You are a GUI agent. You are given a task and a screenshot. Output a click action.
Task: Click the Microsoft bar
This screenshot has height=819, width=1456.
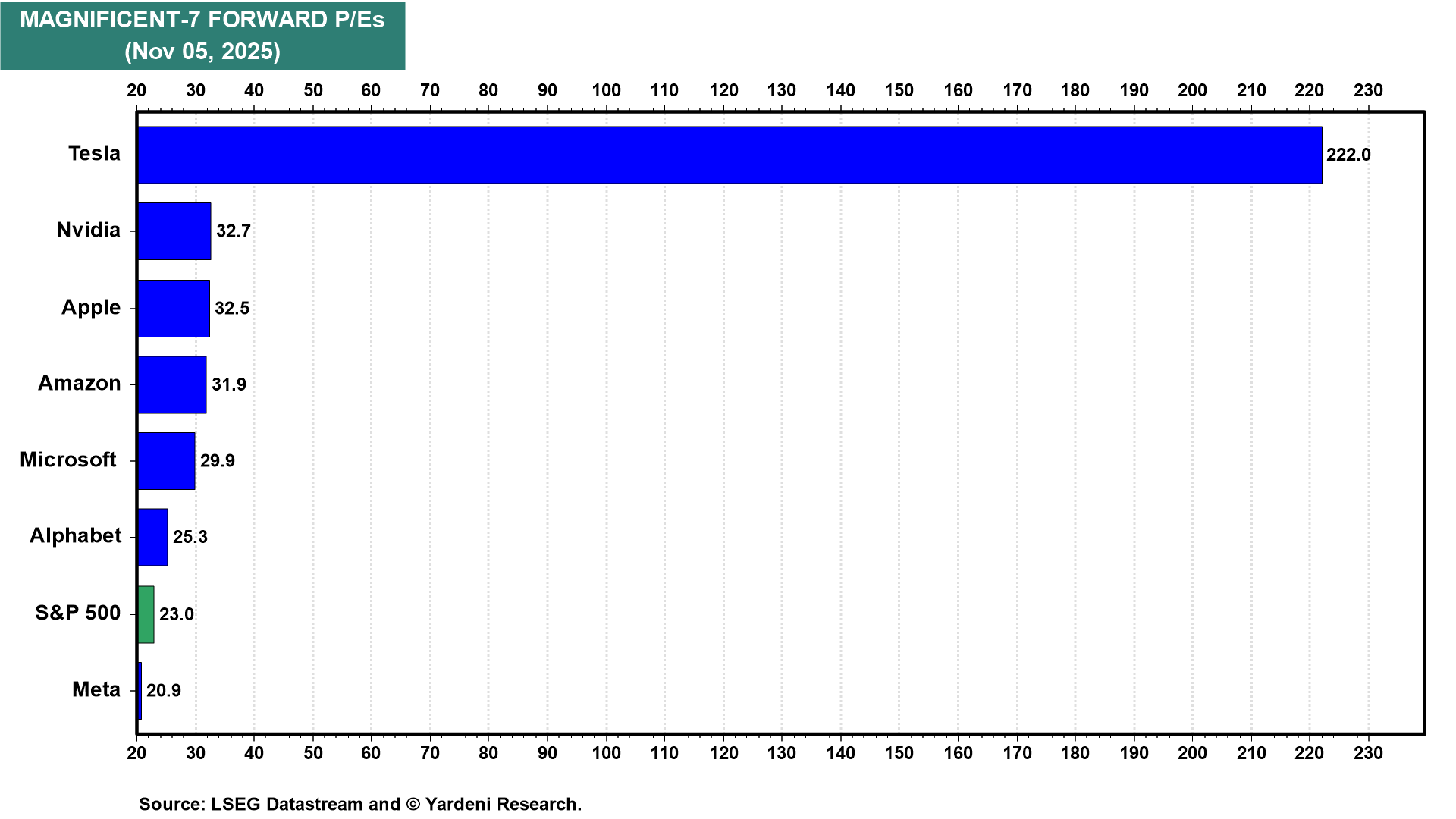166,461
